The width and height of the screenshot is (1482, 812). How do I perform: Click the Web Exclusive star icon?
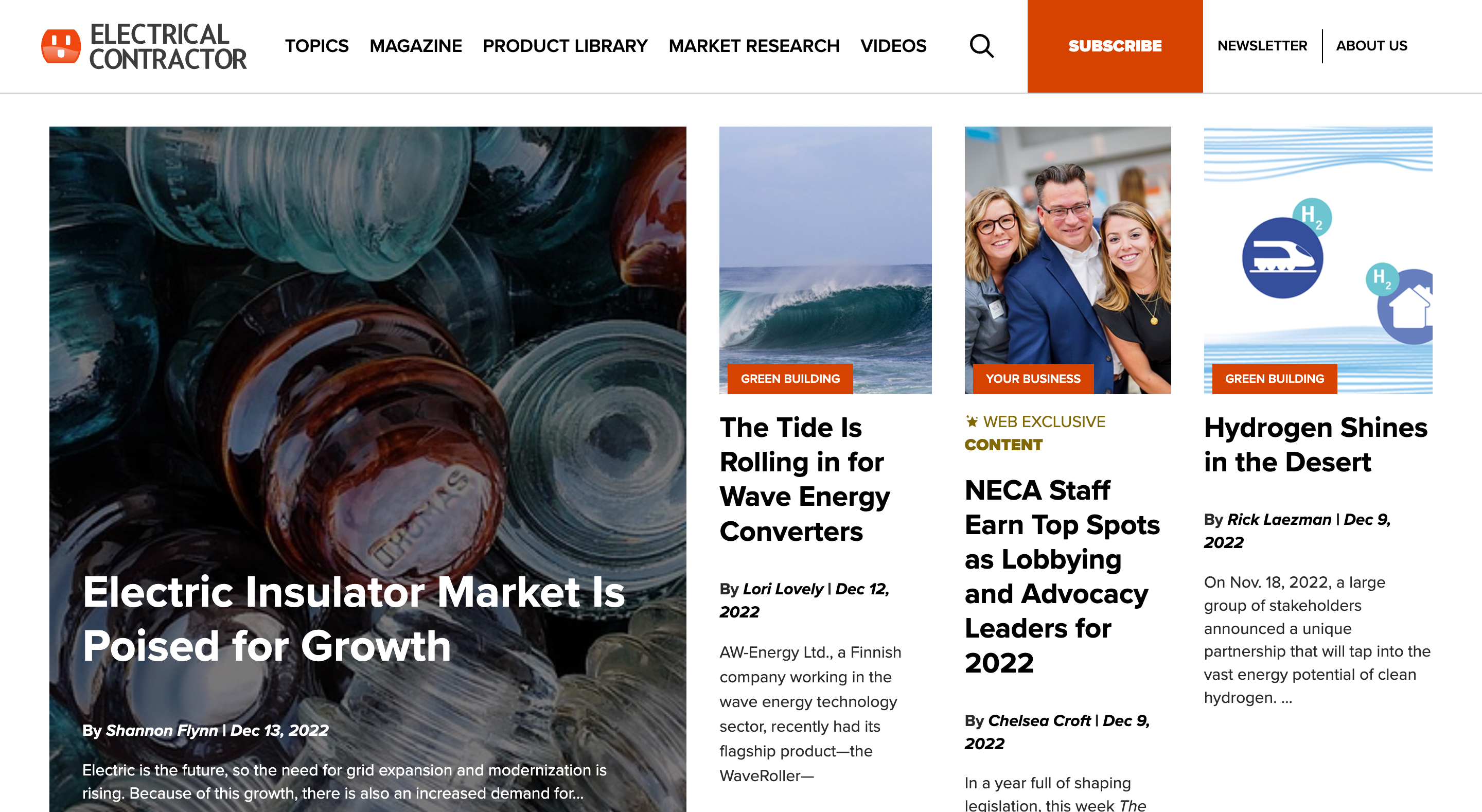[972, 421]
